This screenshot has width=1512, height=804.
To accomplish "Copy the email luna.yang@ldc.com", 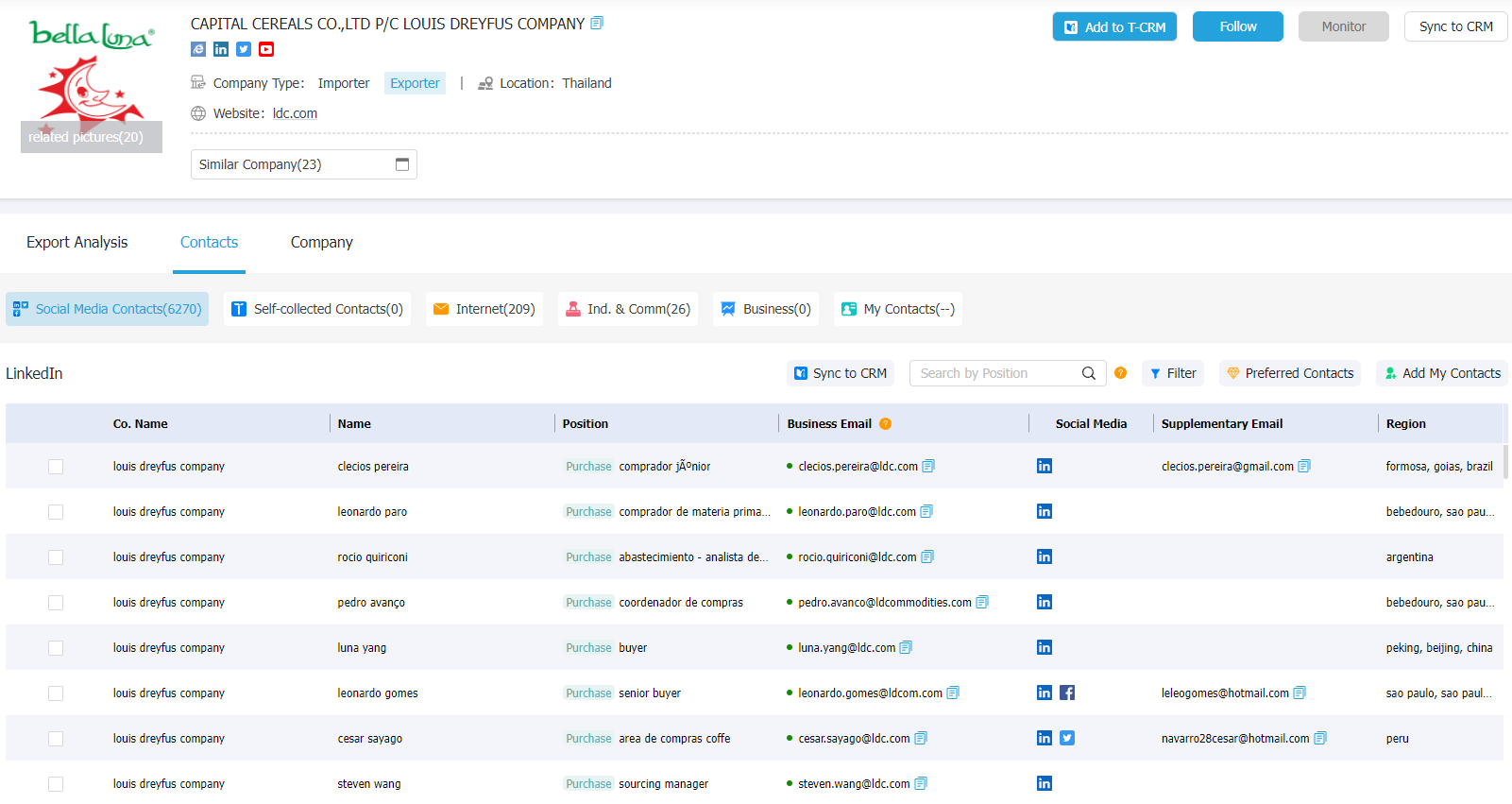I will (x=906, y=647).
